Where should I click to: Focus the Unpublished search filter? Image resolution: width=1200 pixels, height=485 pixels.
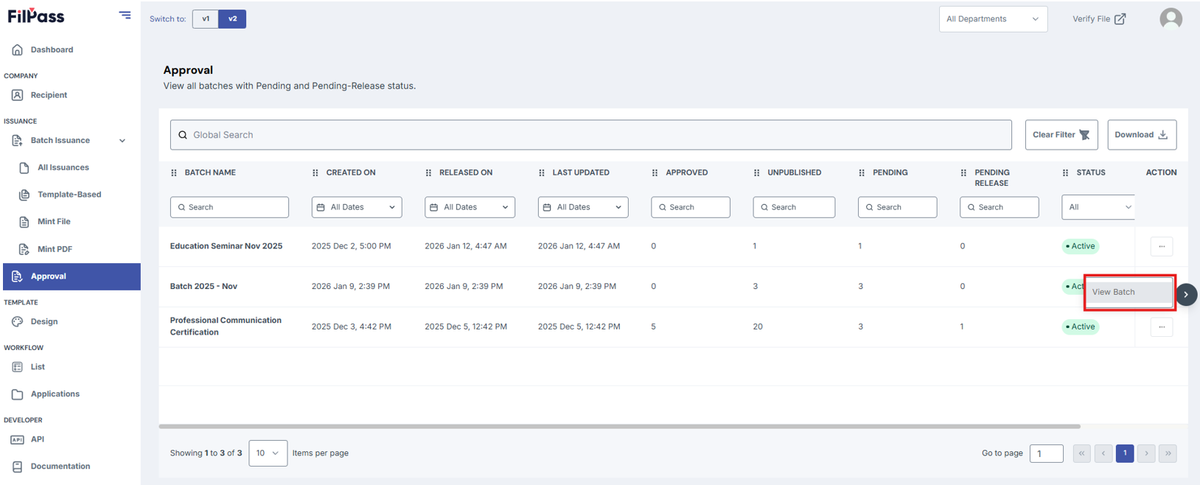pyautogui.click(x=794, y=207)
